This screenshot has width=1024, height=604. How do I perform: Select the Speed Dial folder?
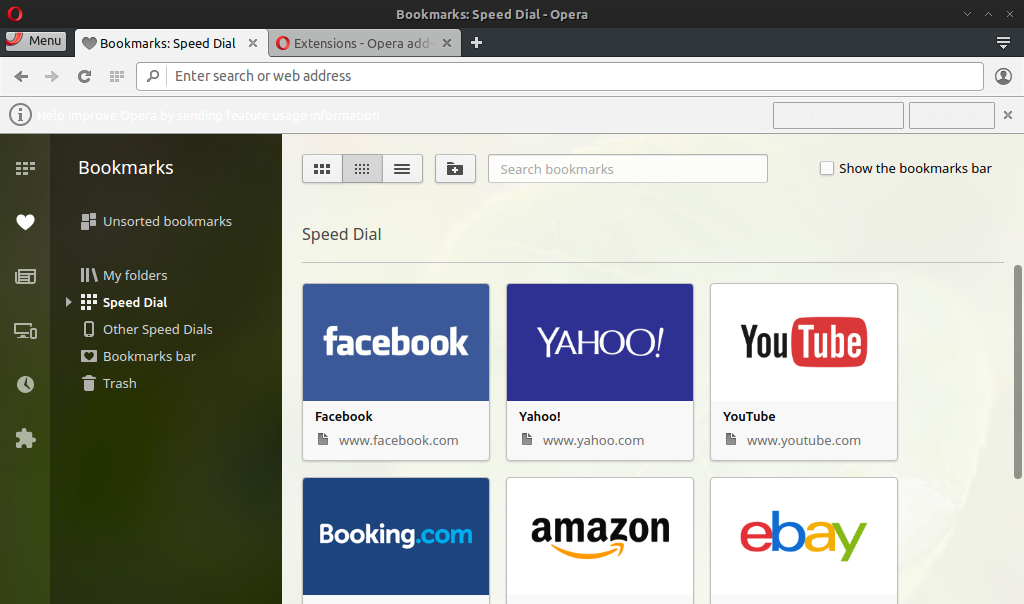tap(124, 302)
